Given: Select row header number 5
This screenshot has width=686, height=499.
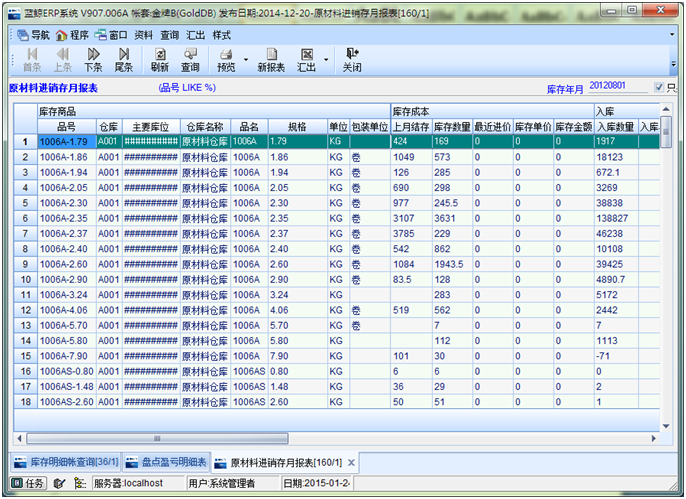Looking at the screenshot, I should pos(25,203).
